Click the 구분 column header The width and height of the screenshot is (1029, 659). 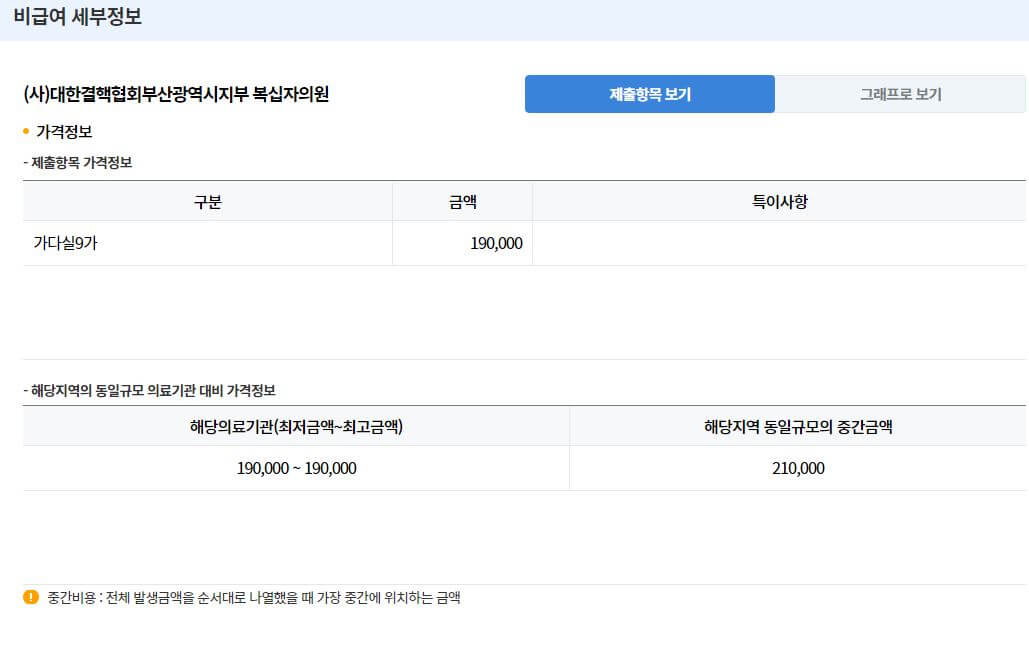coord(207,201)
